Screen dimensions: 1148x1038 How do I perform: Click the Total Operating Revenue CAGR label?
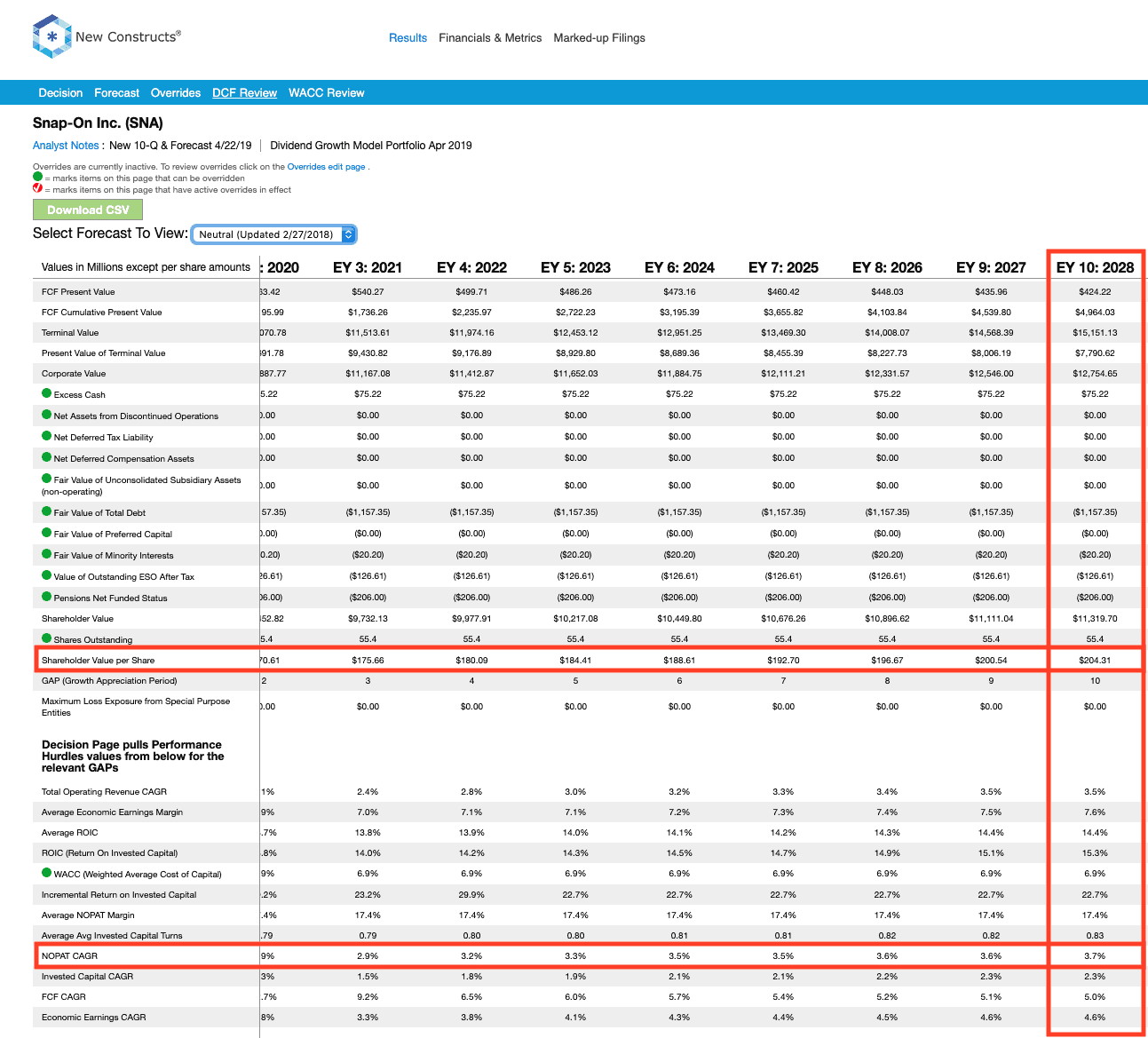pyautogui.click(x=104, y=792)
